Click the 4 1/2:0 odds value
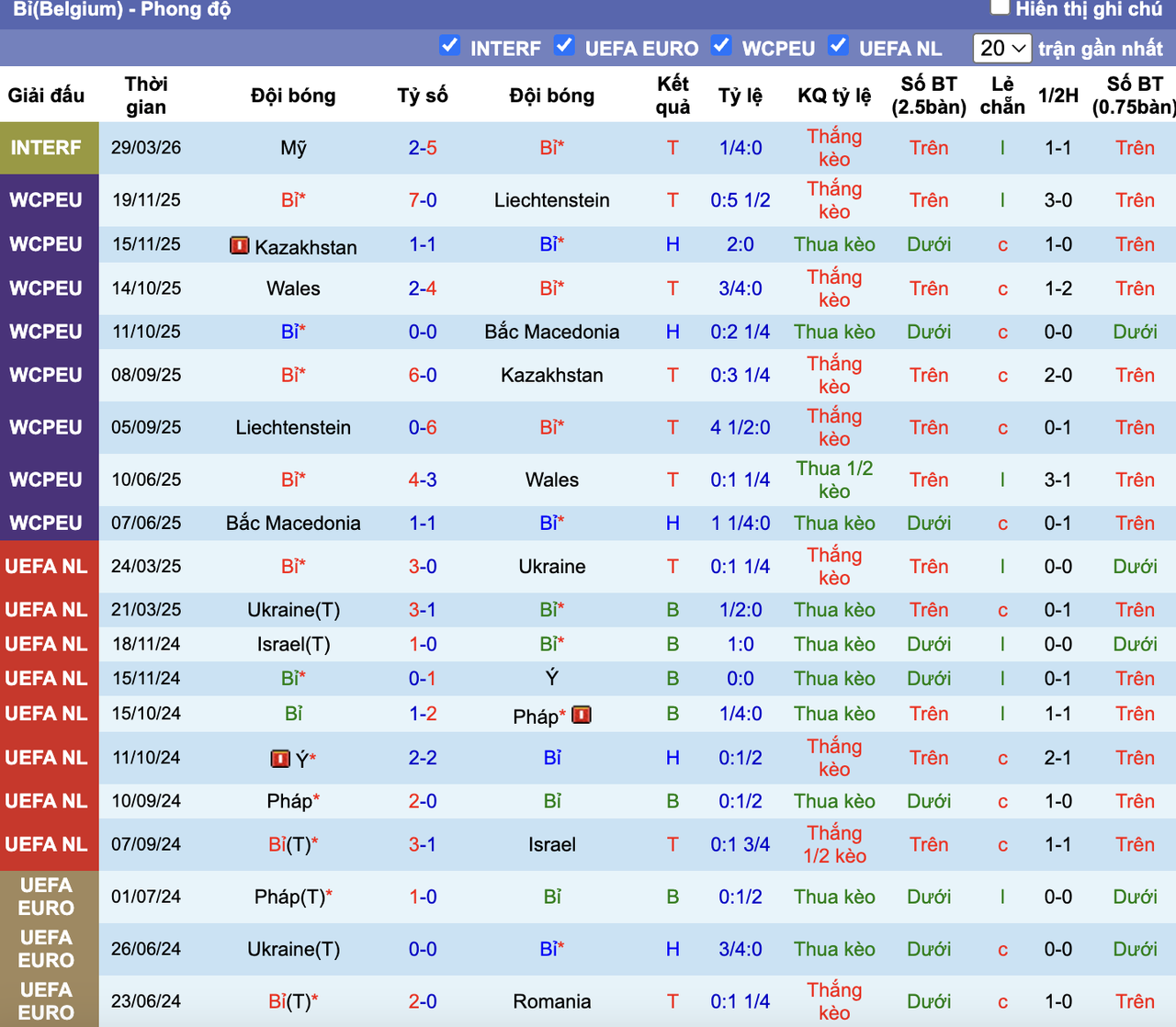This screenshot has height=1027, width=1176. 741,427
